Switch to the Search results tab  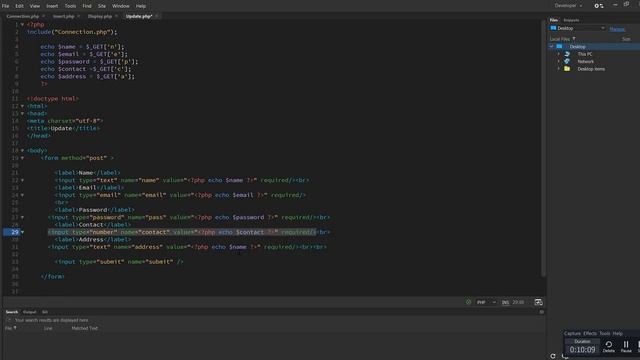coord(12,312)
